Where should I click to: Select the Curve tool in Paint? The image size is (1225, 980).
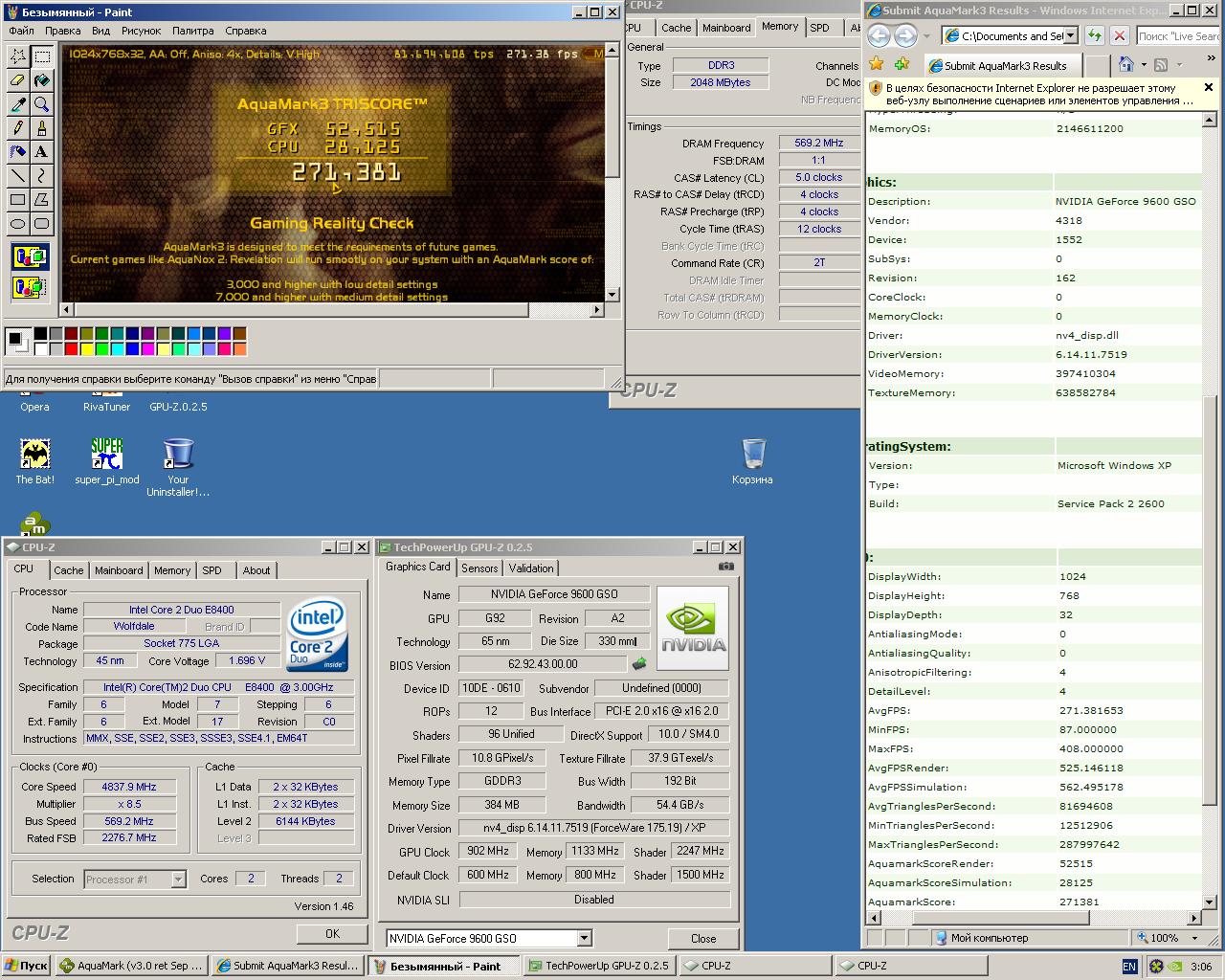click(42, 176)
